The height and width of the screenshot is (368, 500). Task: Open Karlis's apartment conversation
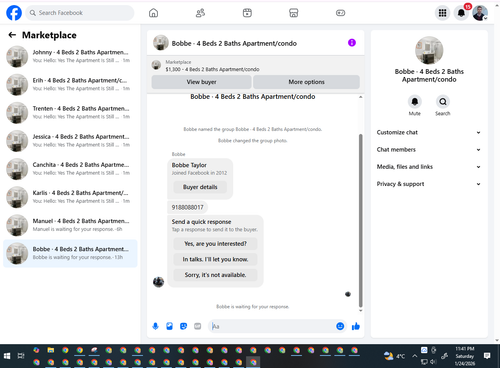(70, 197)
